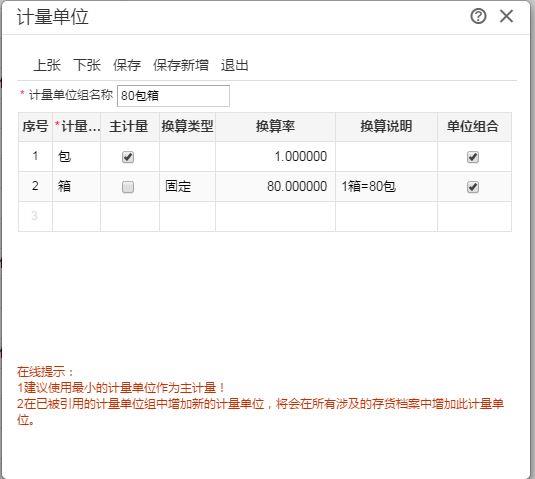Click the 单位组合 column header
The image size is (535, 479).
click(x=474, y=127)
